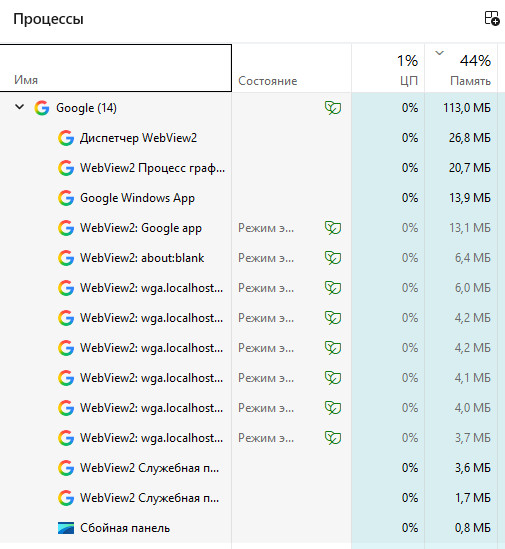Click the leaf icon on the 3,7 МБ wga.localhost row
505x549 pixels.
(333, 438)
